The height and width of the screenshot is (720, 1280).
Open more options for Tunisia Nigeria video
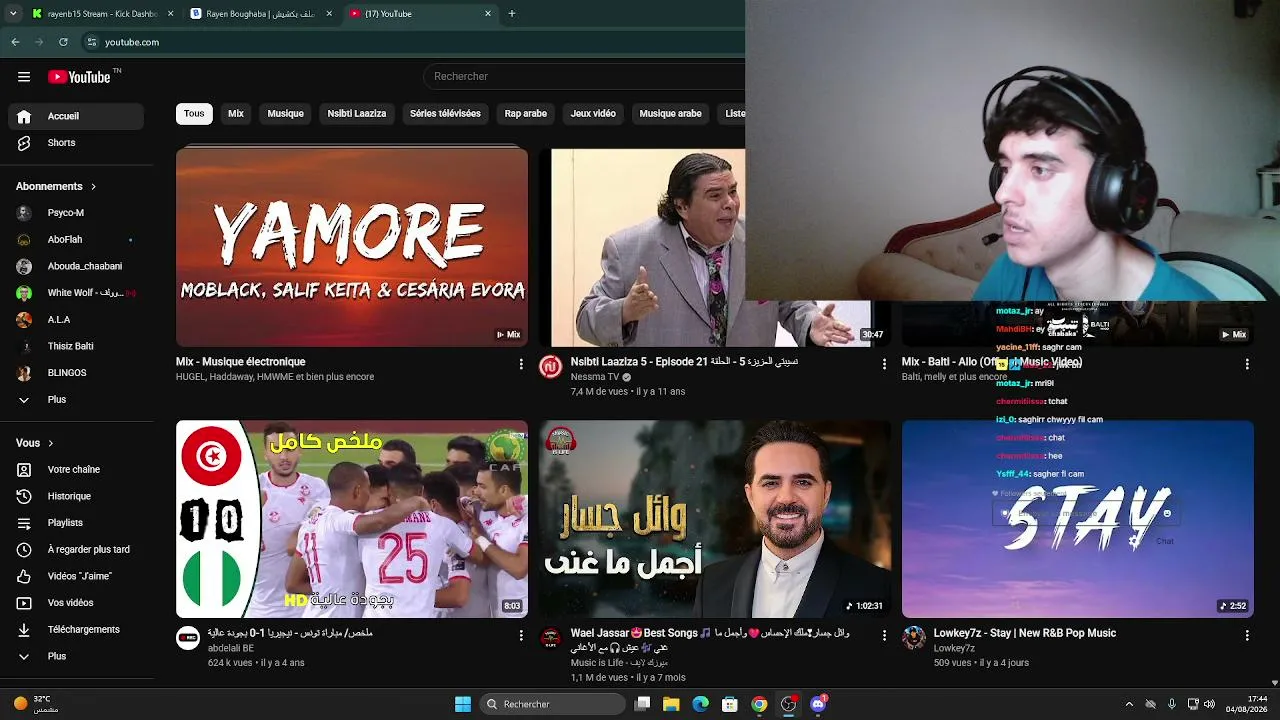[x=521, y=635]
